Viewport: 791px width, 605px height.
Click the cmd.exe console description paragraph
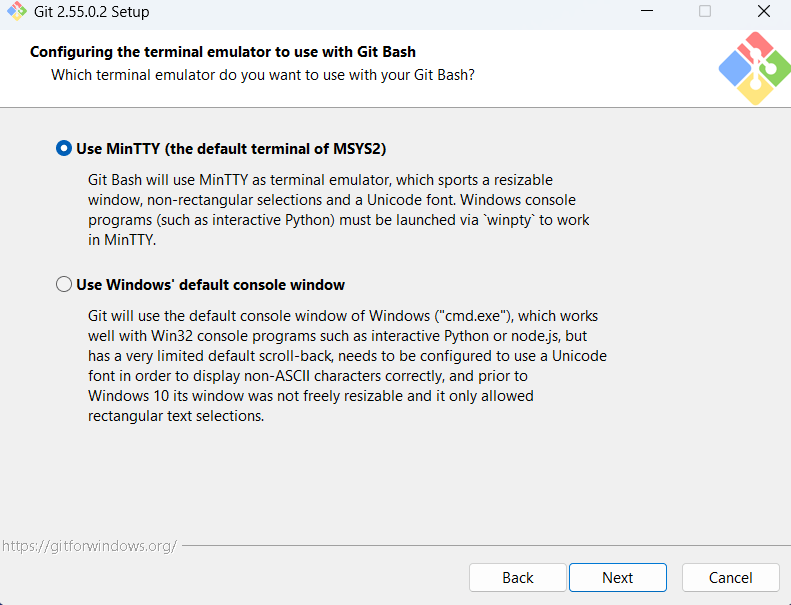pyautogui.click(x=347, y=366)
